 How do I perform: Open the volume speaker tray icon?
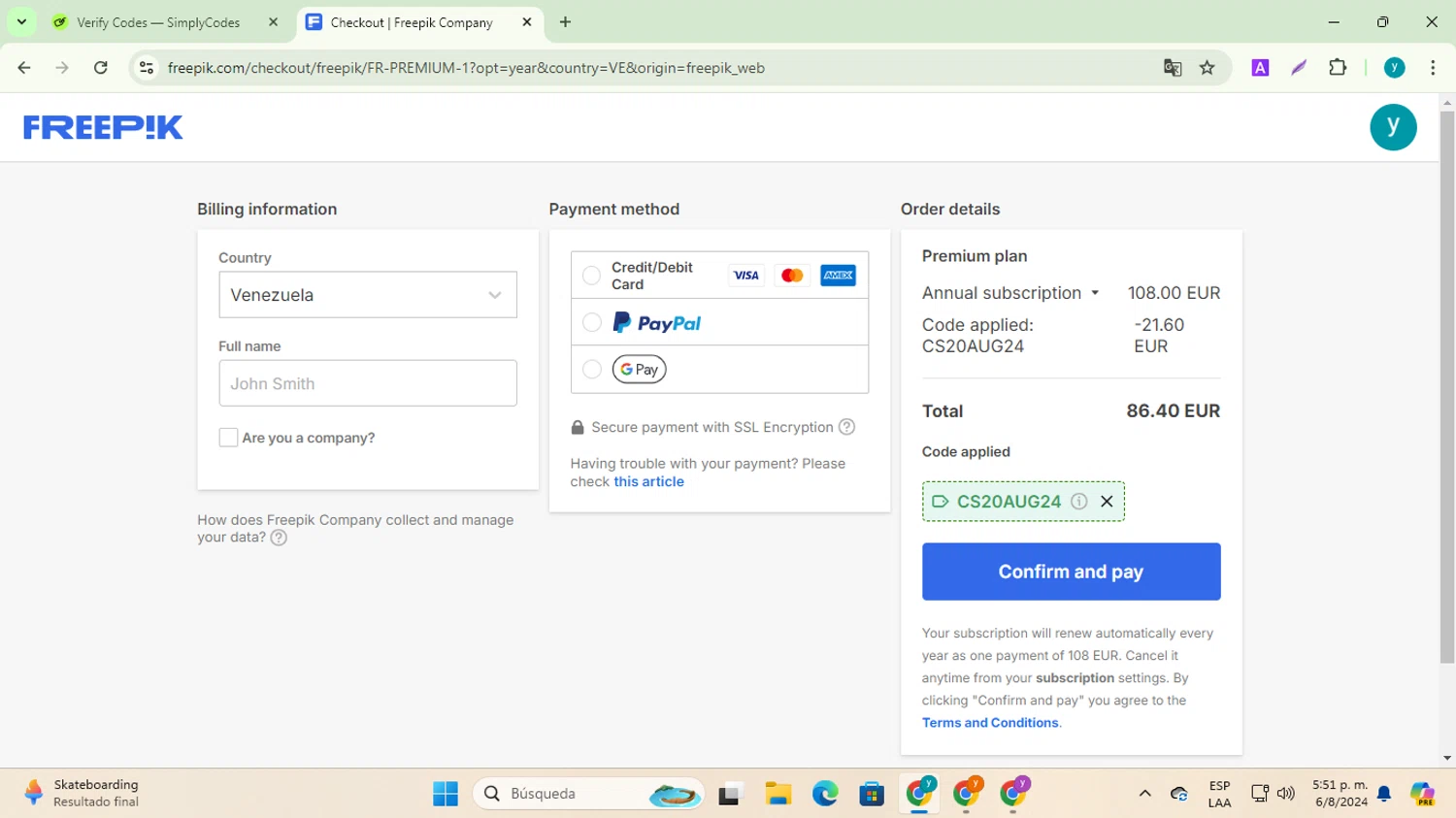(x=1286, y=794)
